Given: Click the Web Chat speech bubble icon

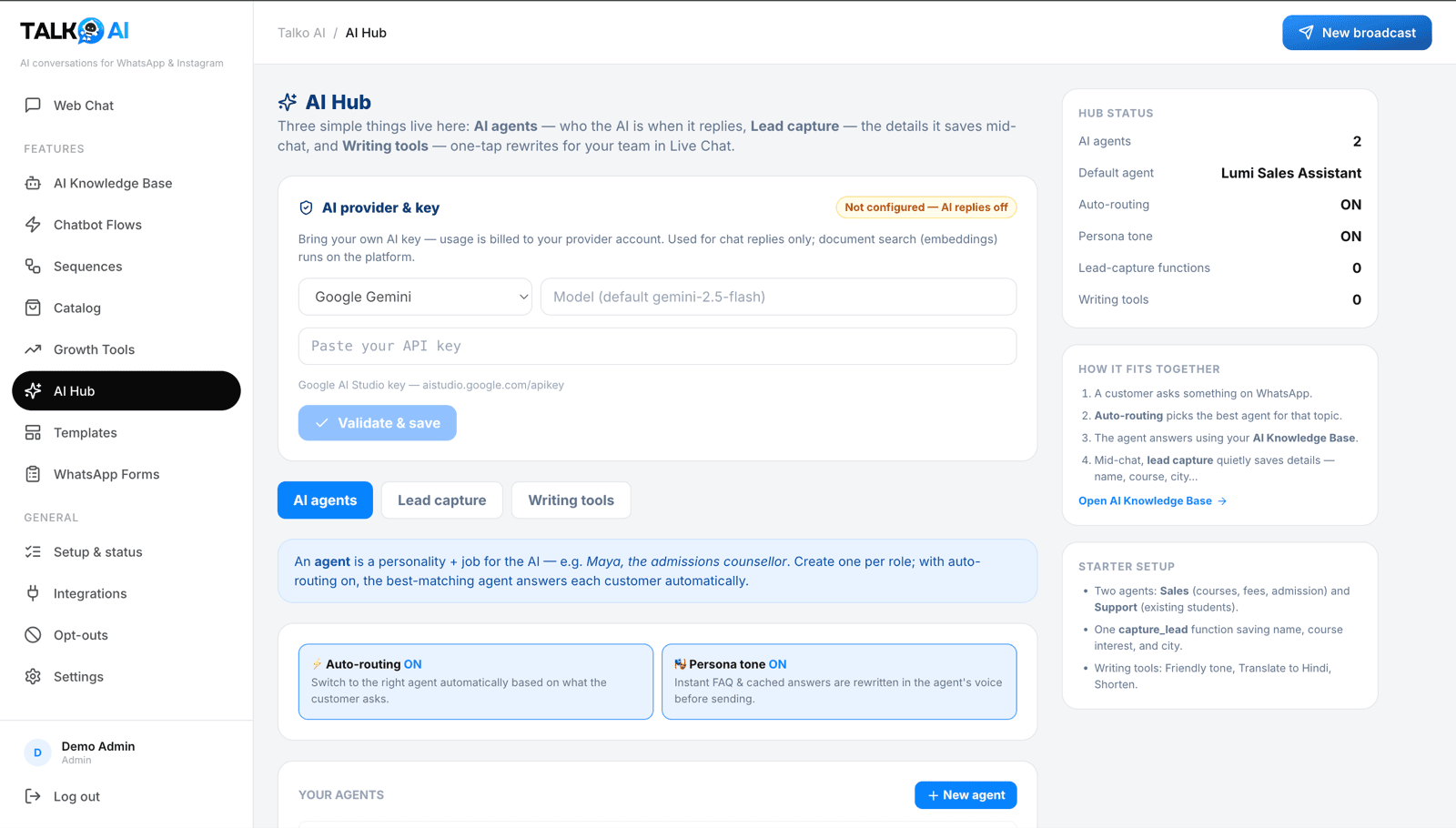Looking at the screenshot, I should click(x=33, y=105).
